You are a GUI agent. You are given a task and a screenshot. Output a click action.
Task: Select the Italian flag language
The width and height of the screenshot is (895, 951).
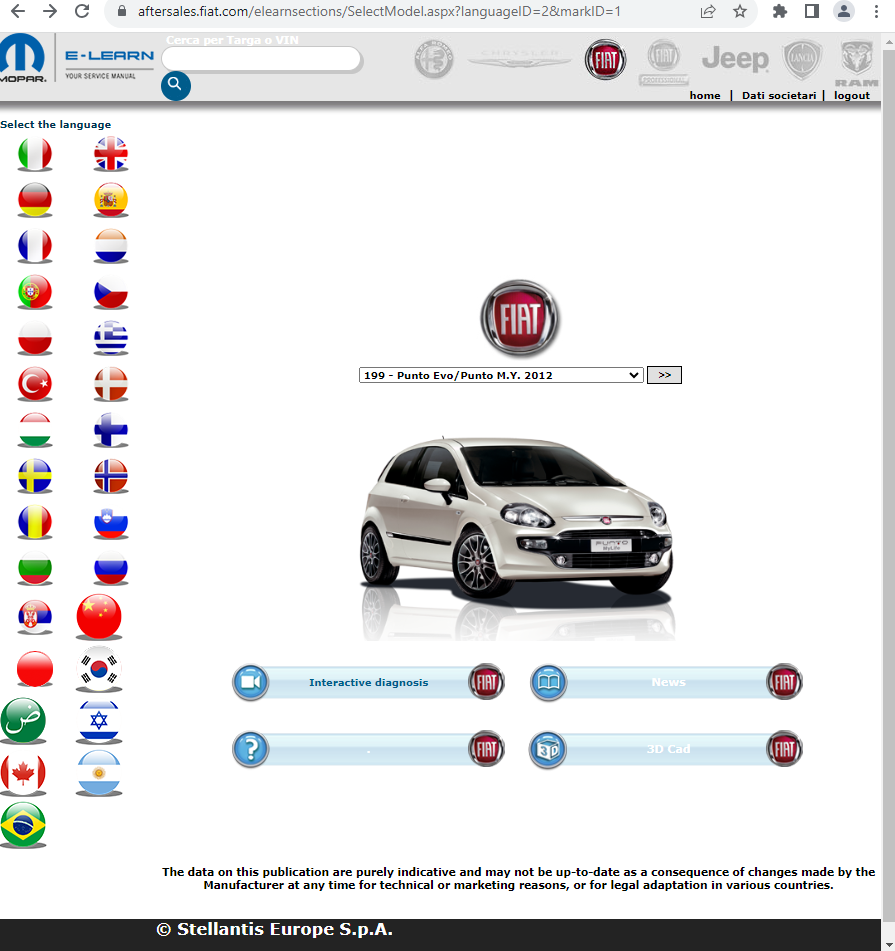point(35,154)
